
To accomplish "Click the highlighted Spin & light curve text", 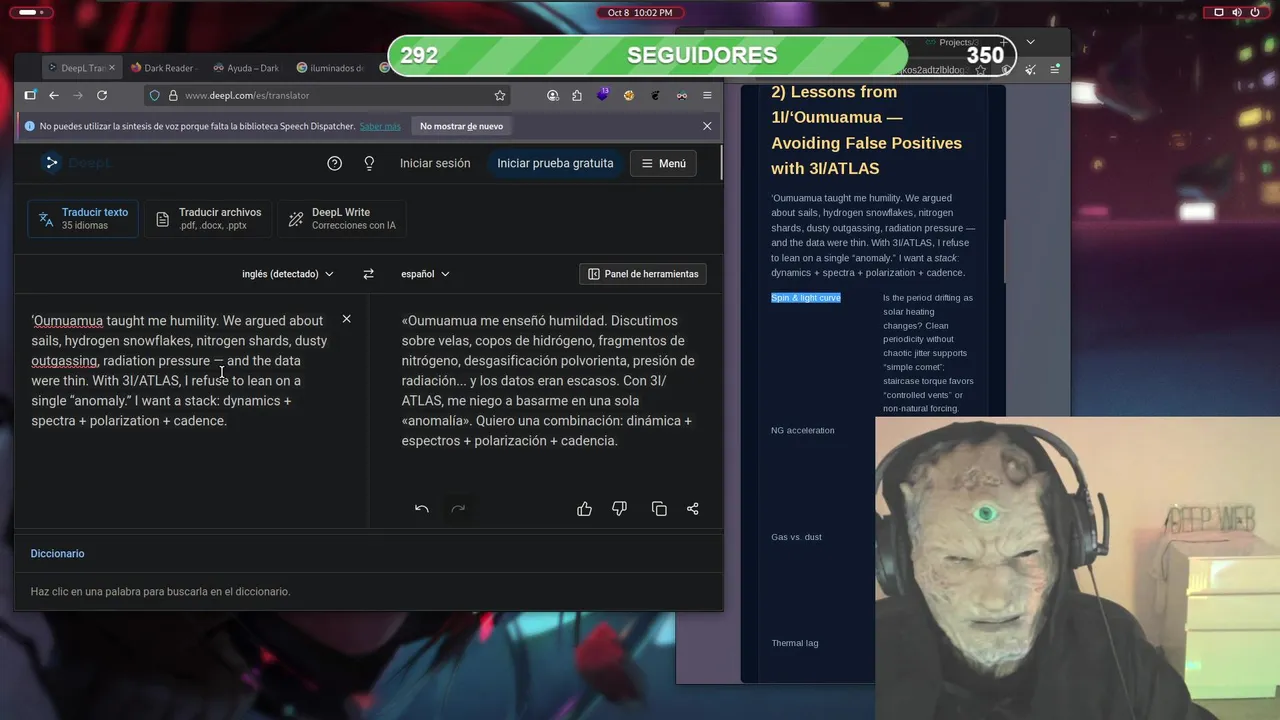I will tap(806, 298).
